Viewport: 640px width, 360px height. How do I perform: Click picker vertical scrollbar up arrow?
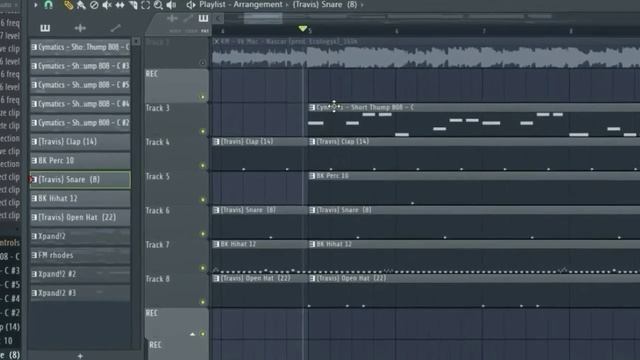(x=136, y=42)
